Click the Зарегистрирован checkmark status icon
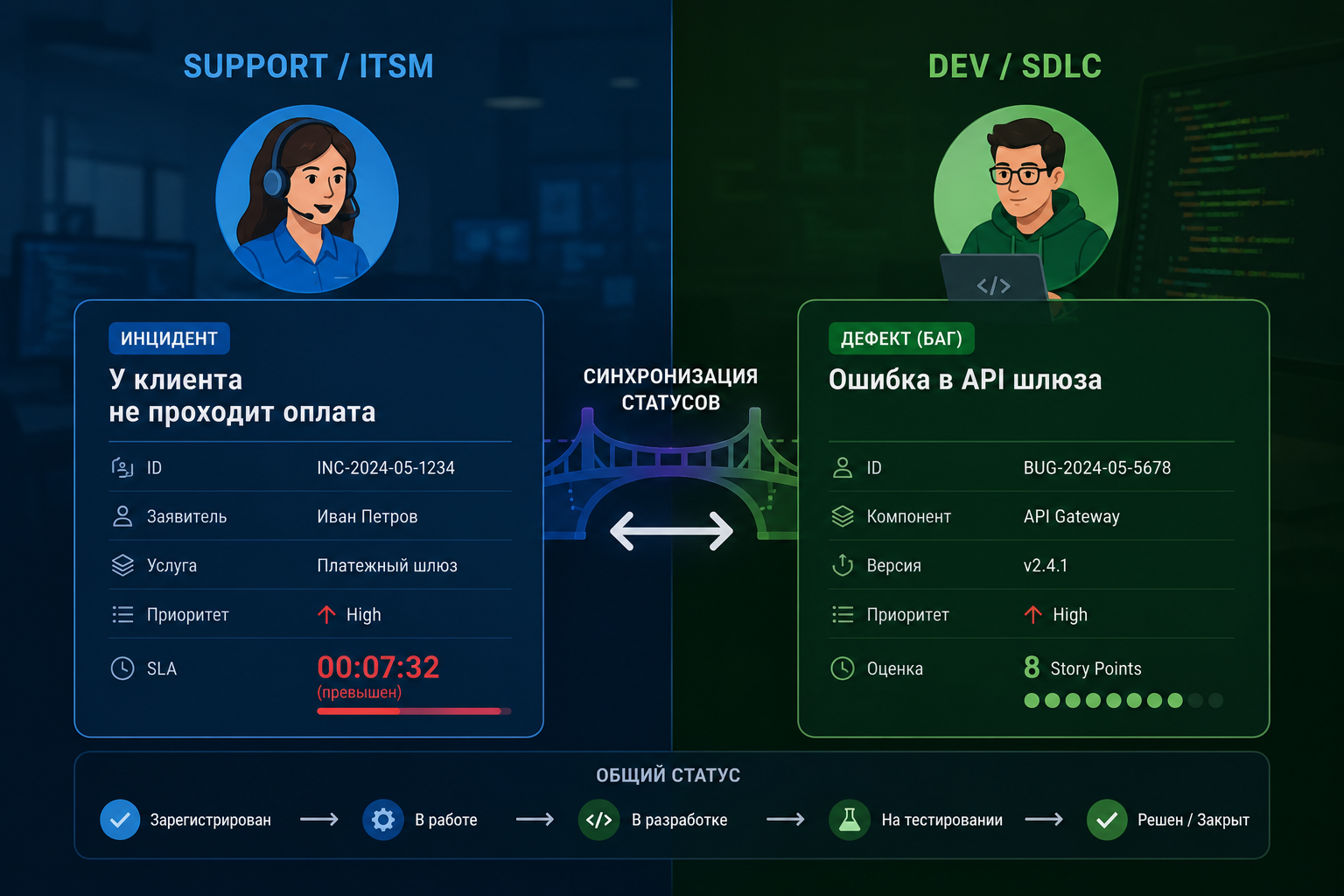Viewport: 1344px width, 896px height. click(x=120, y=820)
